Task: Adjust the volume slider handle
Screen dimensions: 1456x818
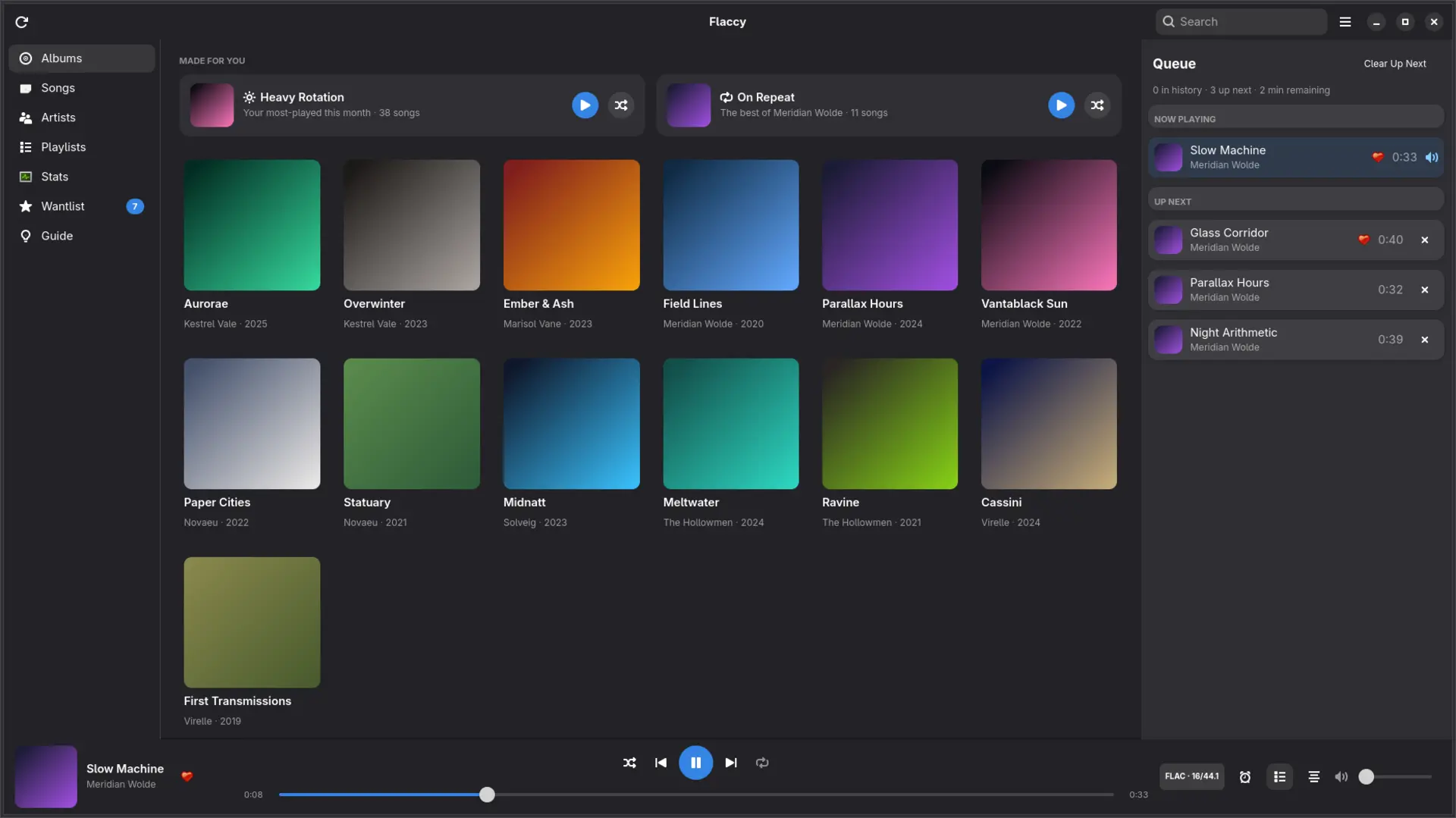Action: 1366,777
